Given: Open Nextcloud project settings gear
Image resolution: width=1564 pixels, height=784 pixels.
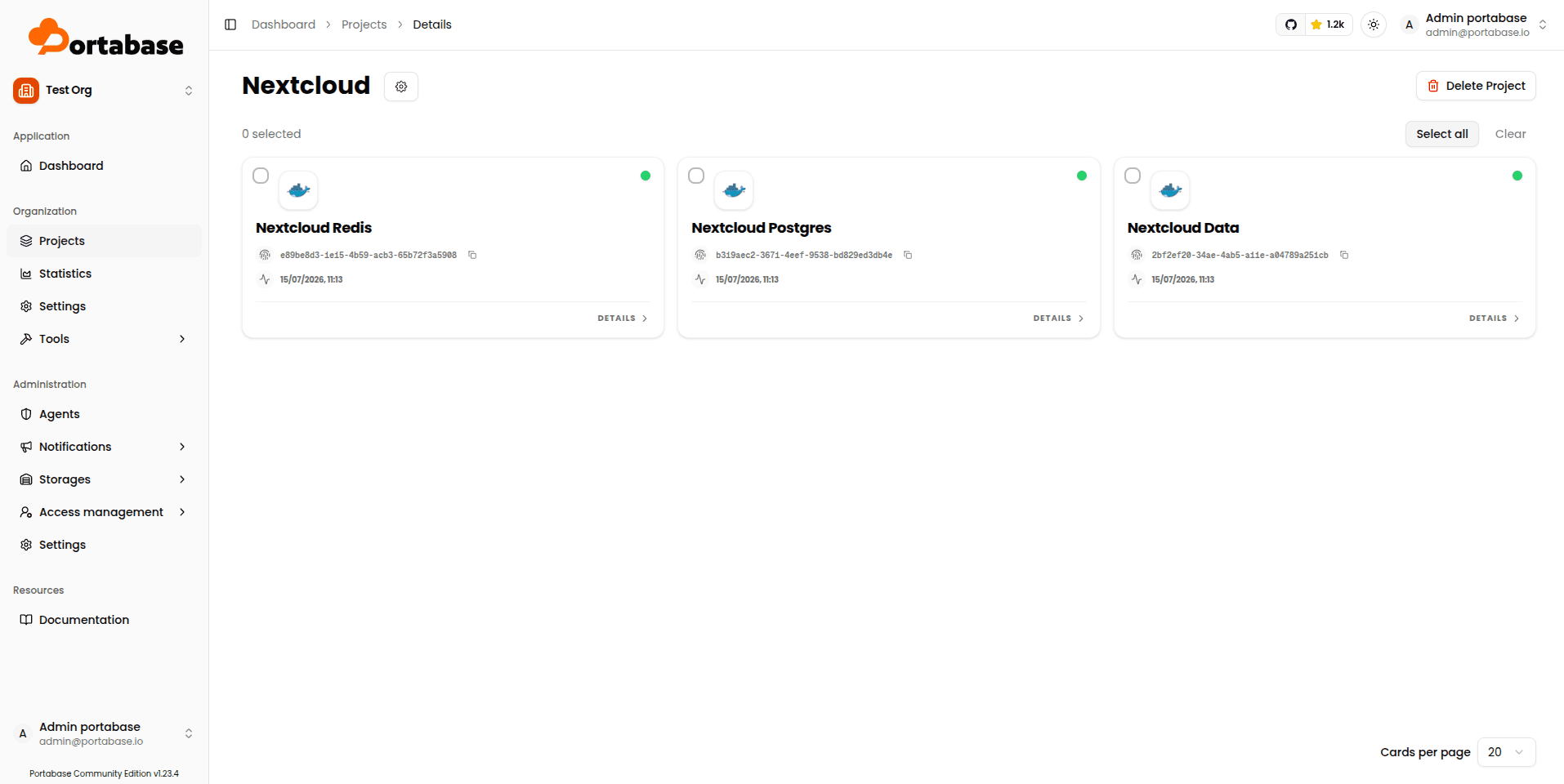Looking at the screenshot, I should (x=401, y=87).
